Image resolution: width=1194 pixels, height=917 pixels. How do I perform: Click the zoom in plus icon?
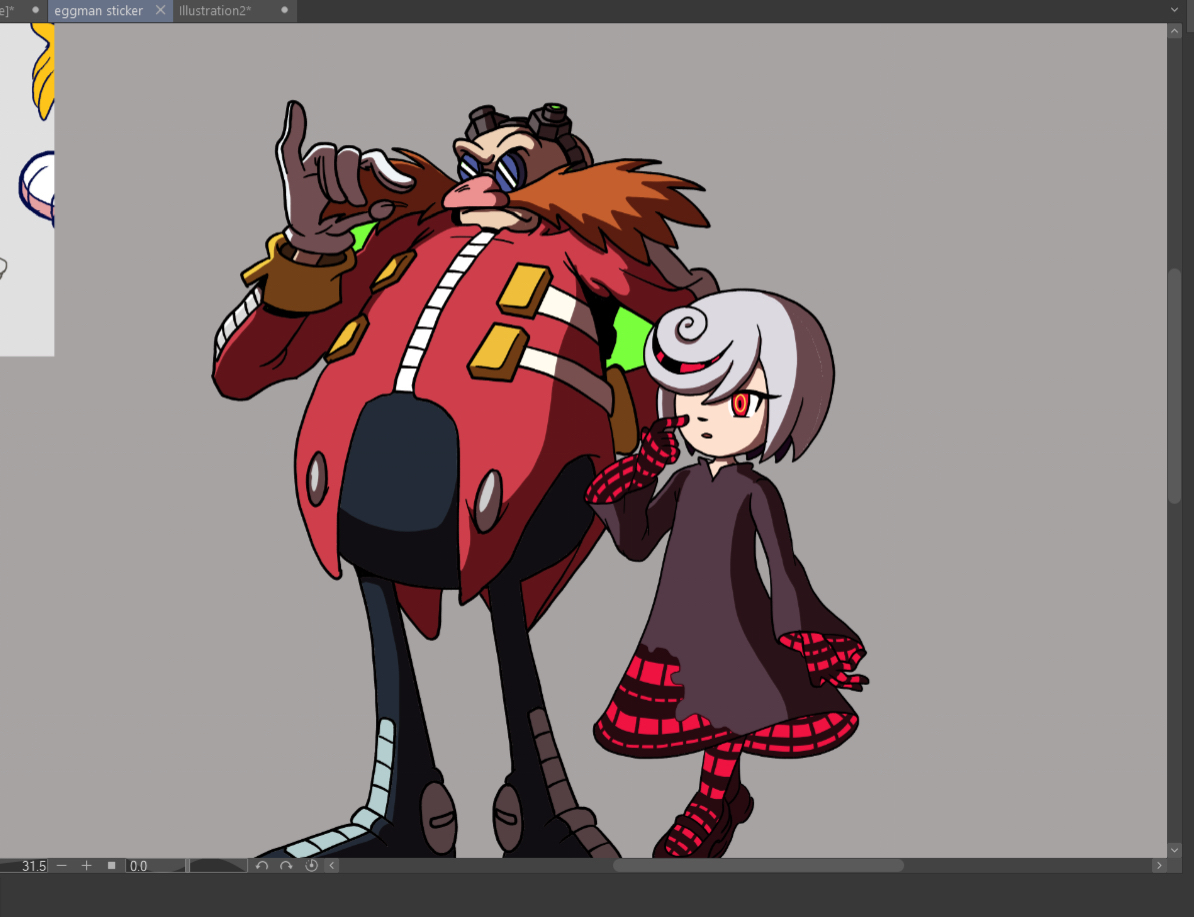point(87,865)
